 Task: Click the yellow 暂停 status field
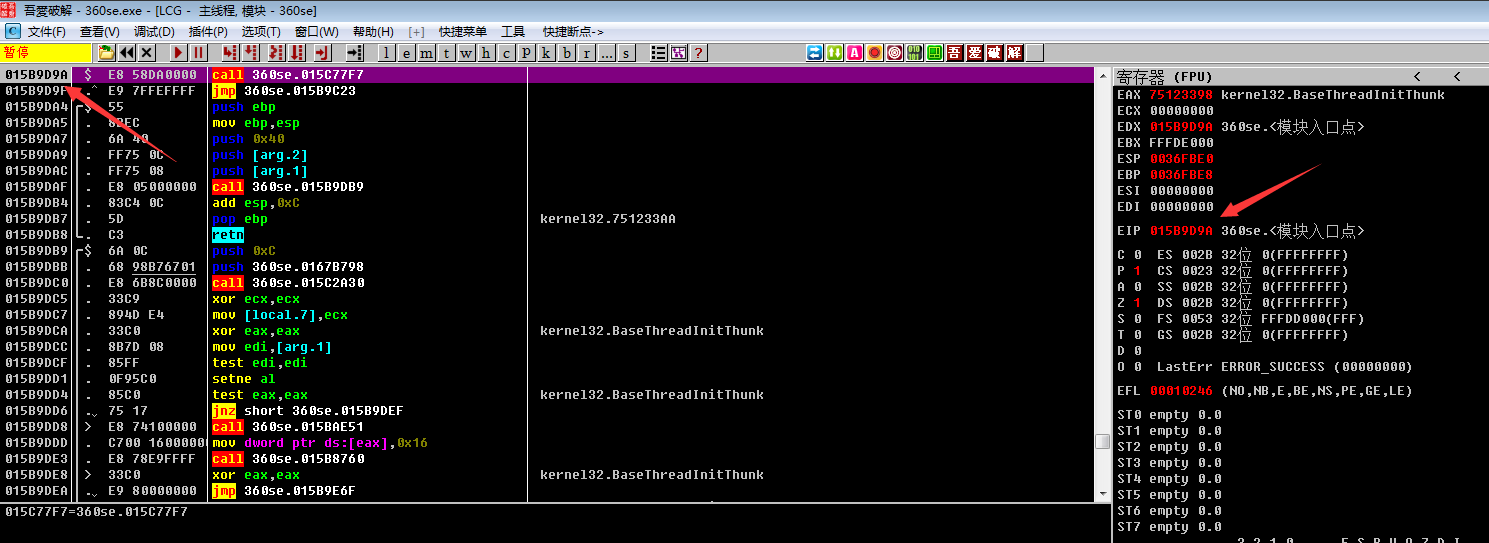45,53
